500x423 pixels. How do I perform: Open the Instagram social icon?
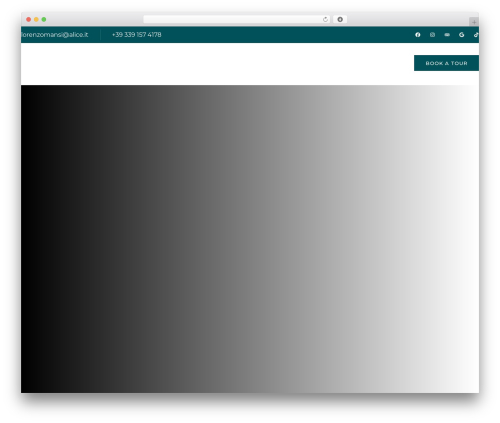pyautogui.click(x=432, y=35)
